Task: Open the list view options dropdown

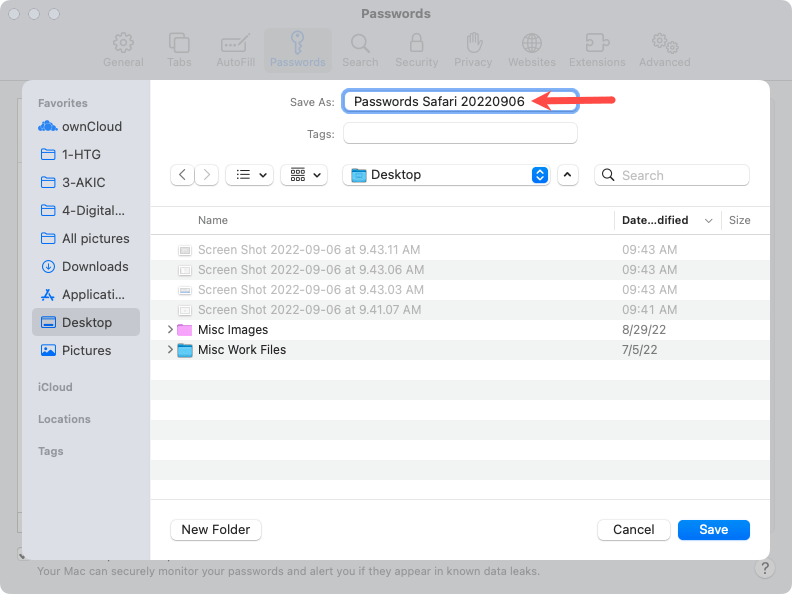Action: (x=249, y=175)
